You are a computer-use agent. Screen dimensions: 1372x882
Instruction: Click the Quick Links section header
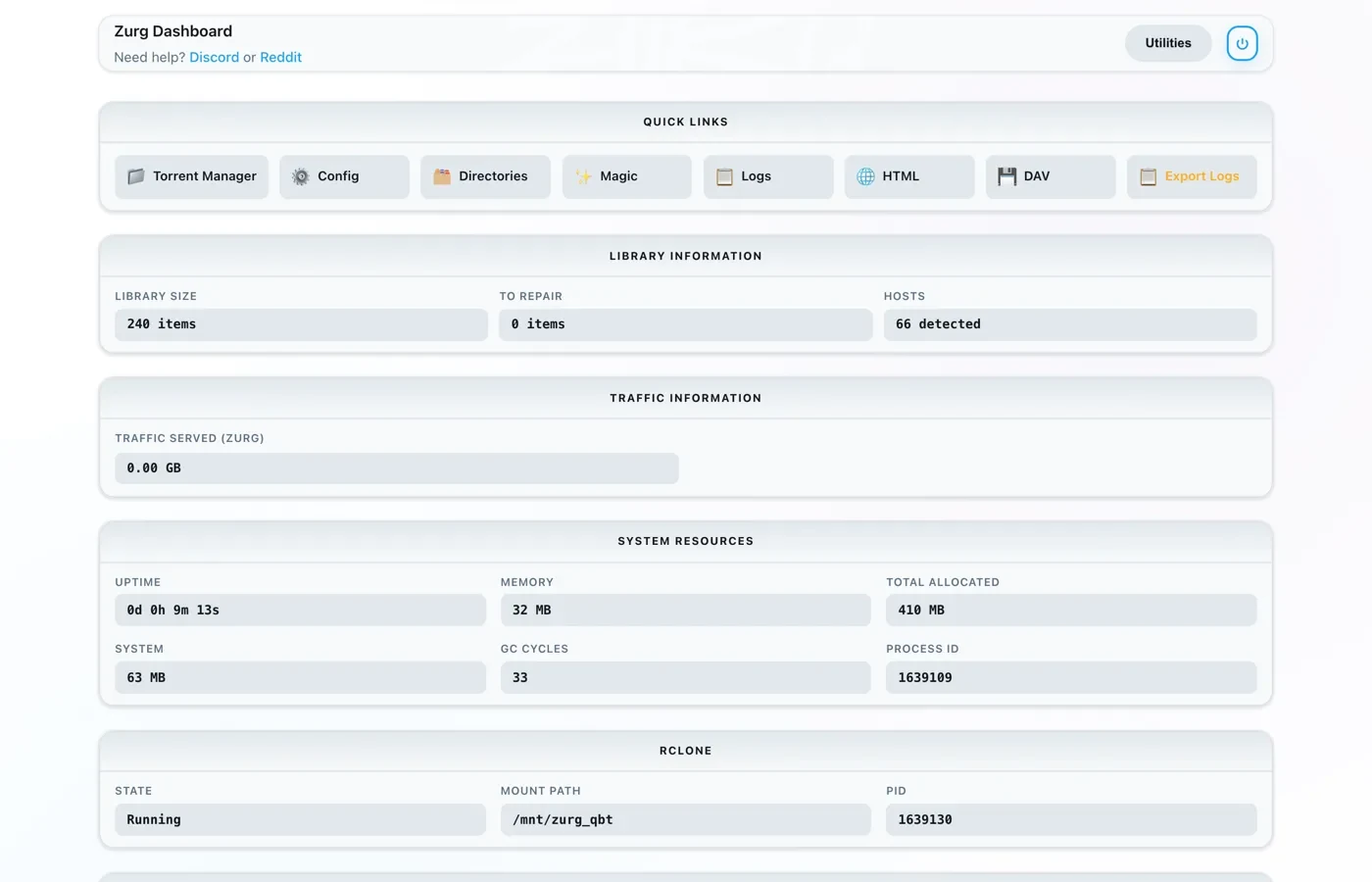pyautogui.click(x=686, y=122)
